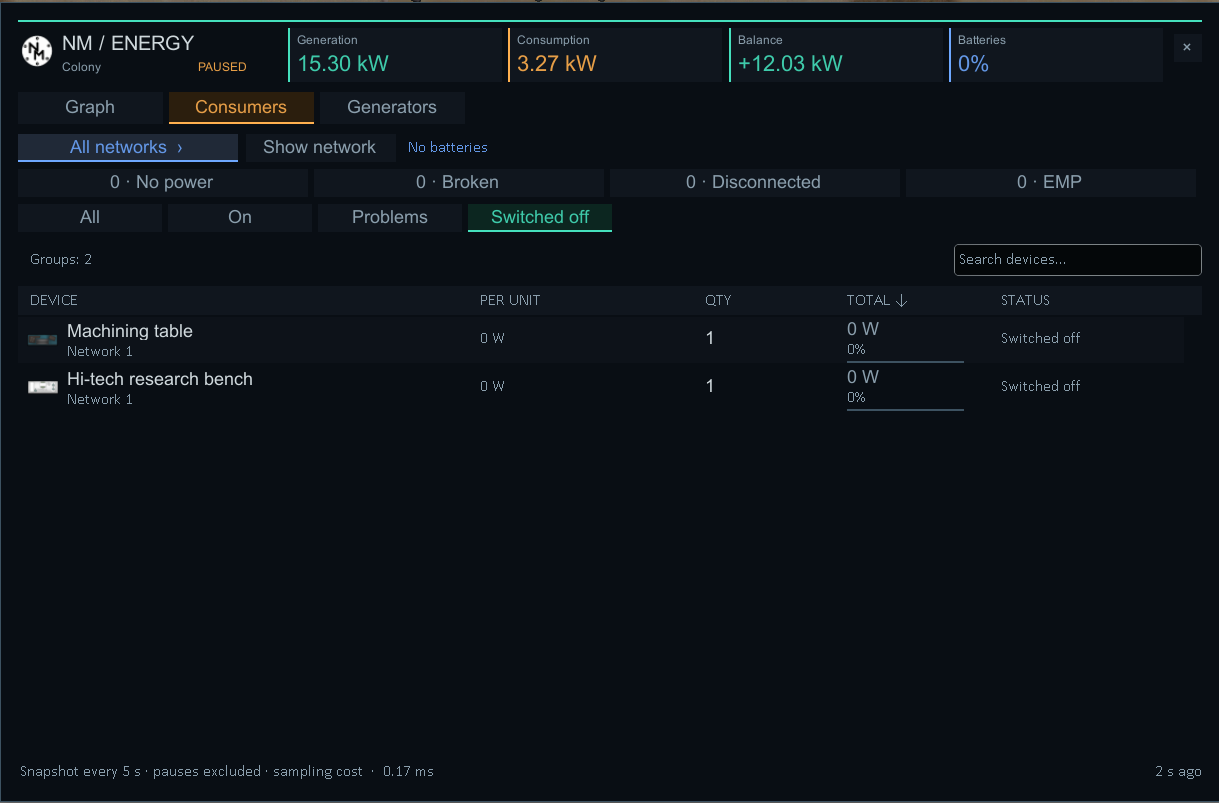This screenshot has height=803, width=1219.
Task: Sort by the QTY column header
Action: (718, 300)
